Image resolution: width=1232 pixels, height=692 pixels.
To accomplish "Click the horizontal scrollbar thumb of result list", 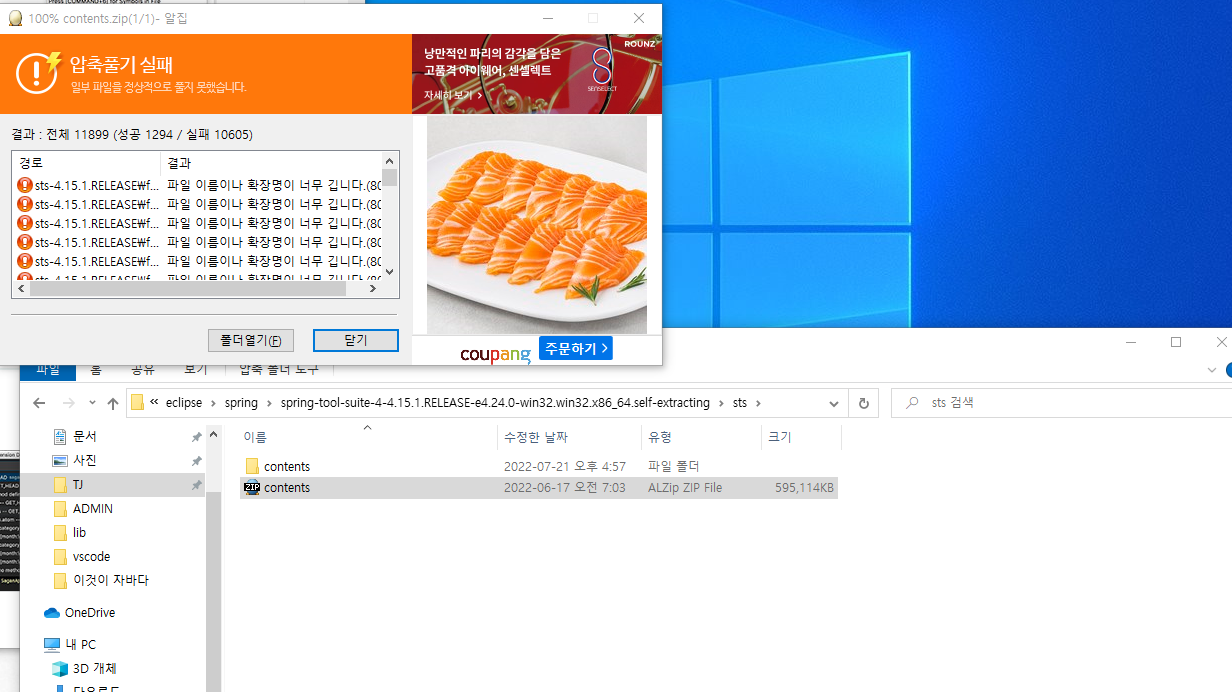I will click(187, 289).
